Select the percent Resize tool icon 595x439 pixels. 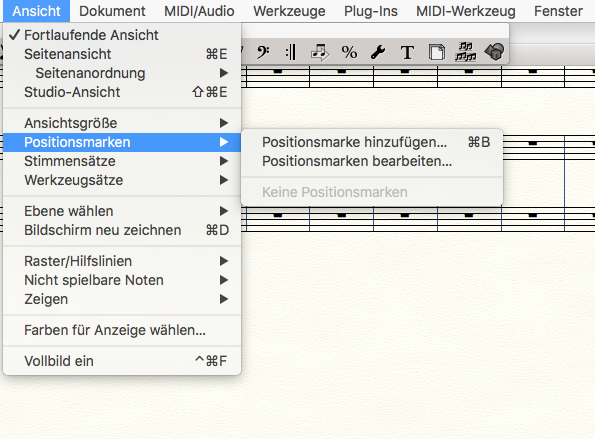(x=349, y=52)
